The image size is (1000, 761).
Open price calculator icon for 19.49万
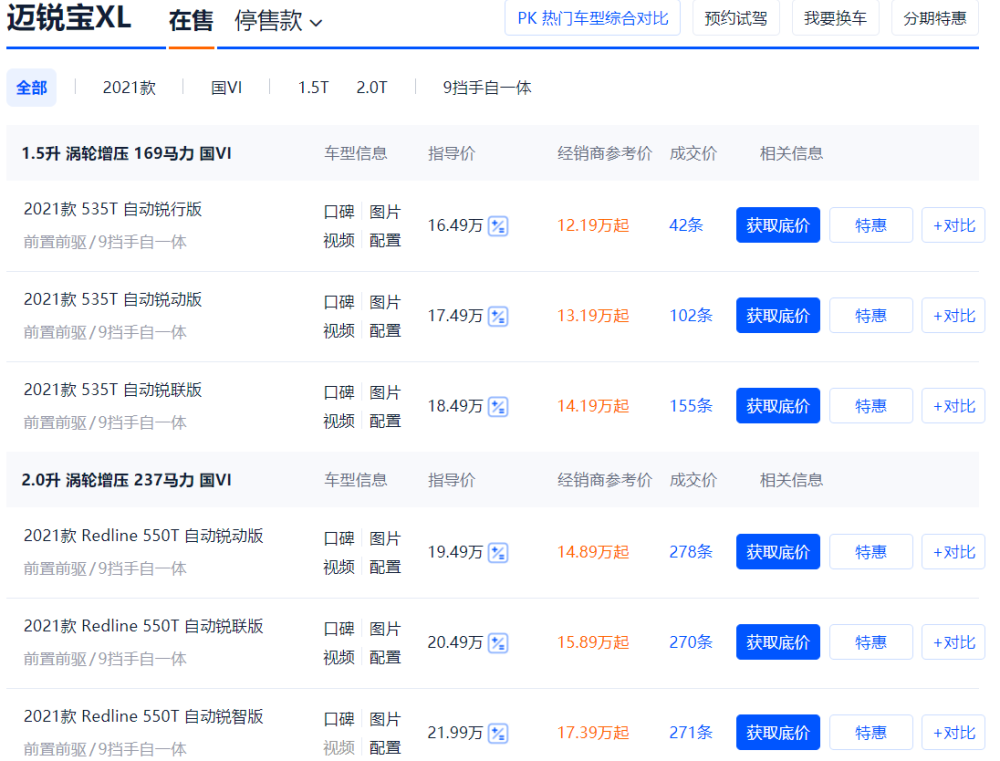pyautogui.click(x=497, y=552)
